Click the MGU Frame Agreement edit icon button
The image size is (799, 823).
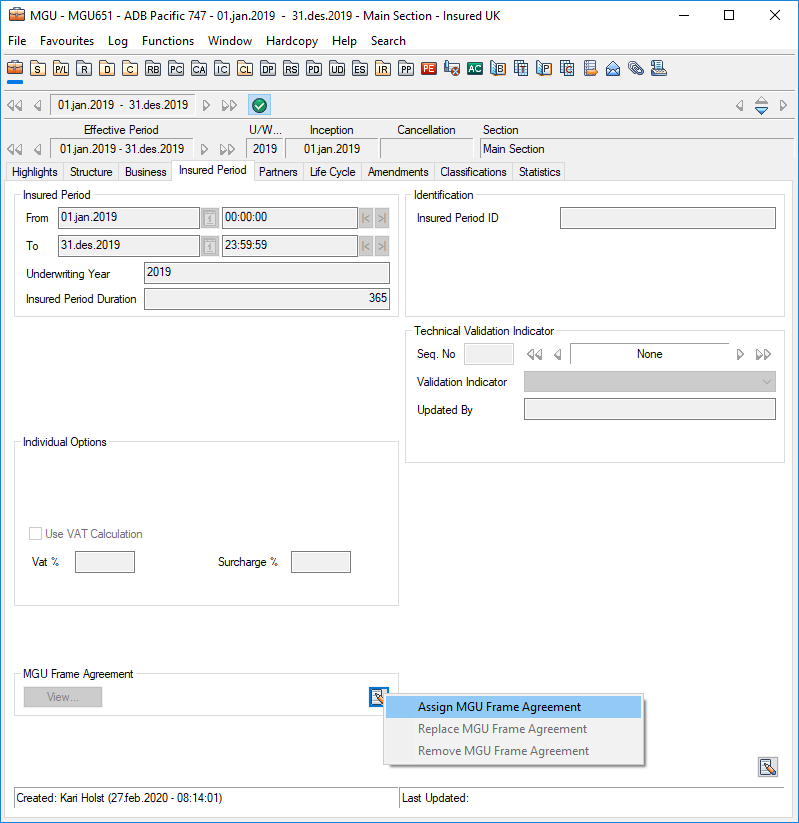[378, 697]
